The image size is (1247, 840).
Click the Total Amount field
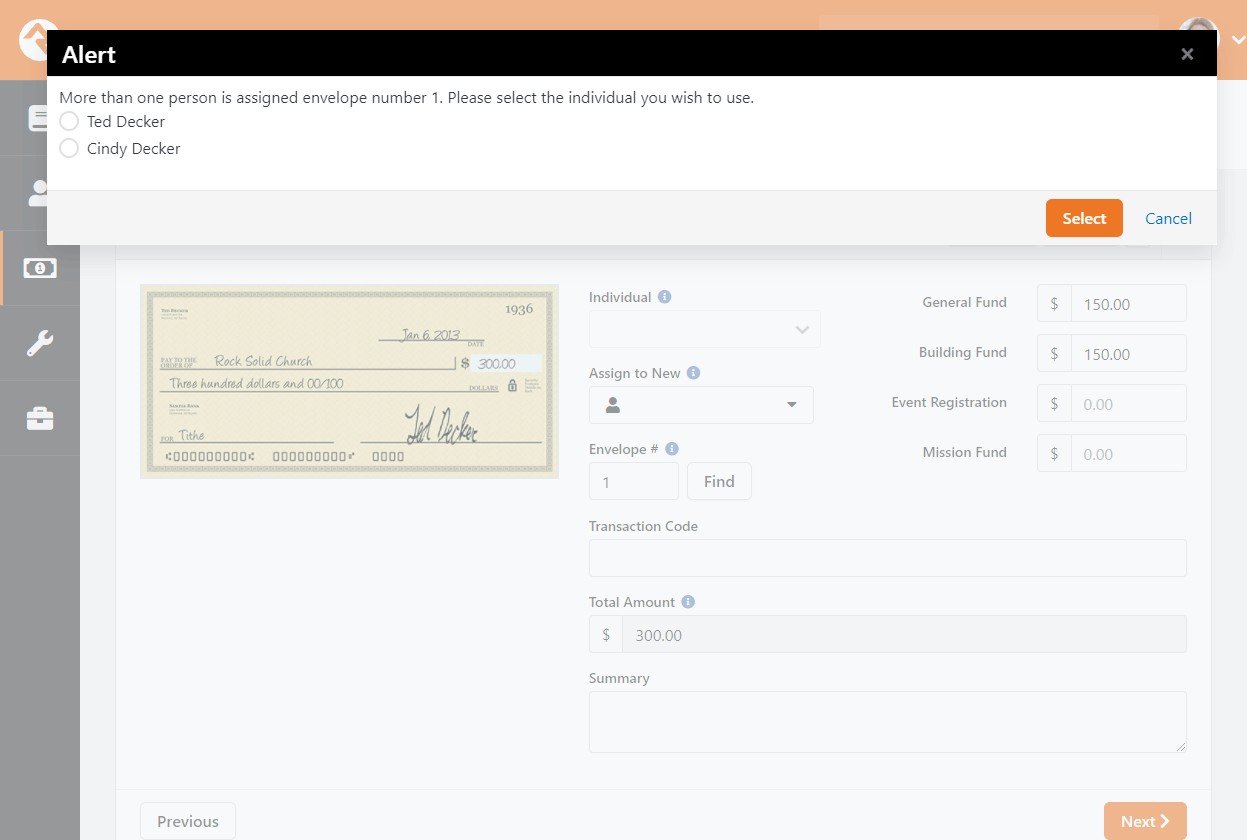(x=904, y=634)
